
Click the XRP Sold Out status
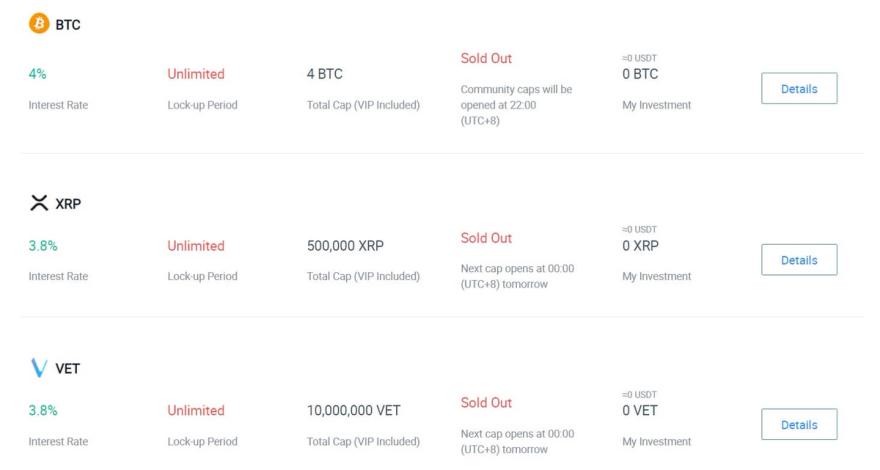click(x=486, y=240)
